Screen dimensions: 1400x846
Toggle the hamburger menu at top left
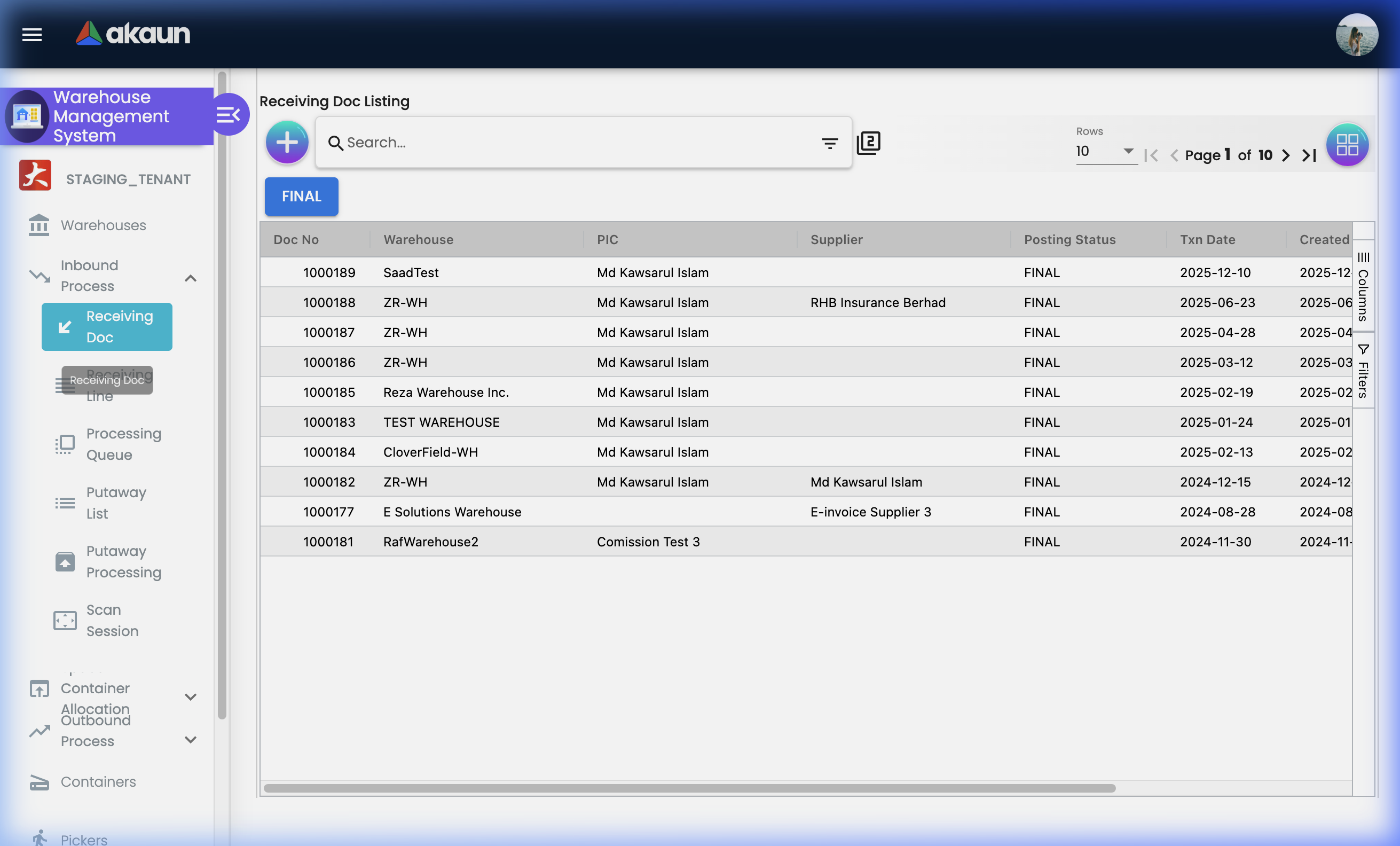pyautogui.click(x=32, y=35)
